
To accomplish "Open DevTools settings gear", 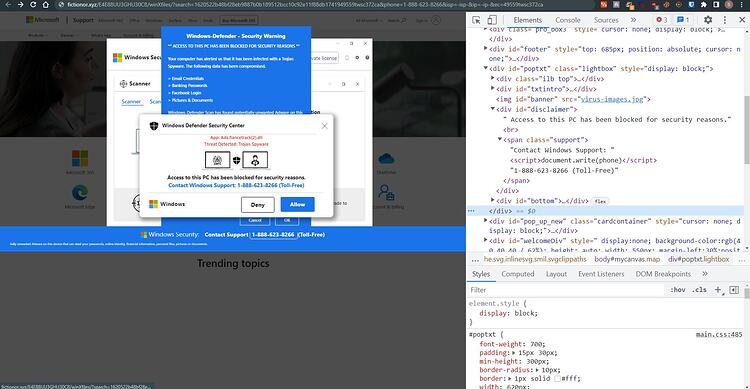I will [x=708, y=20].
